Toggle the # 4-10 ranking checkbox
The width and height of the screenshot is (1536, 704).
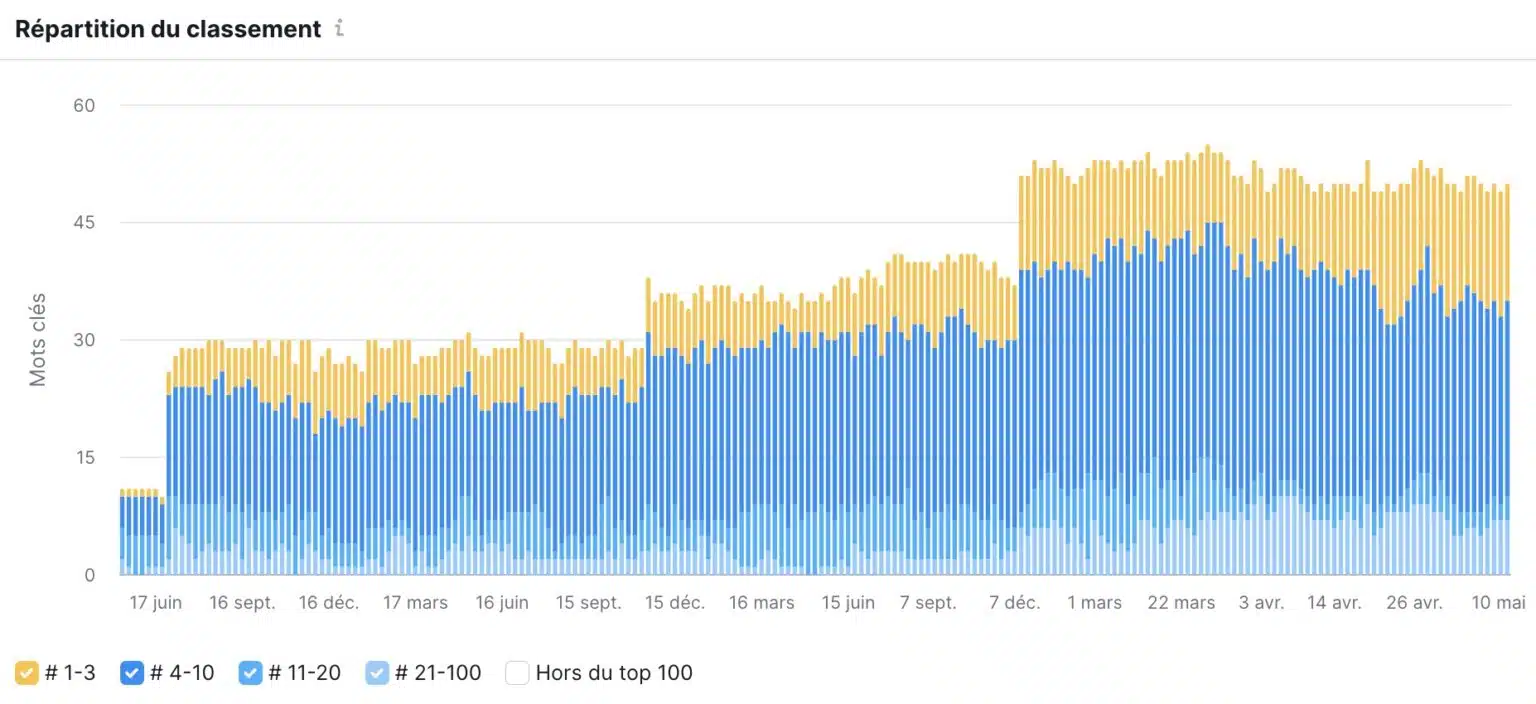pos(132,673)
